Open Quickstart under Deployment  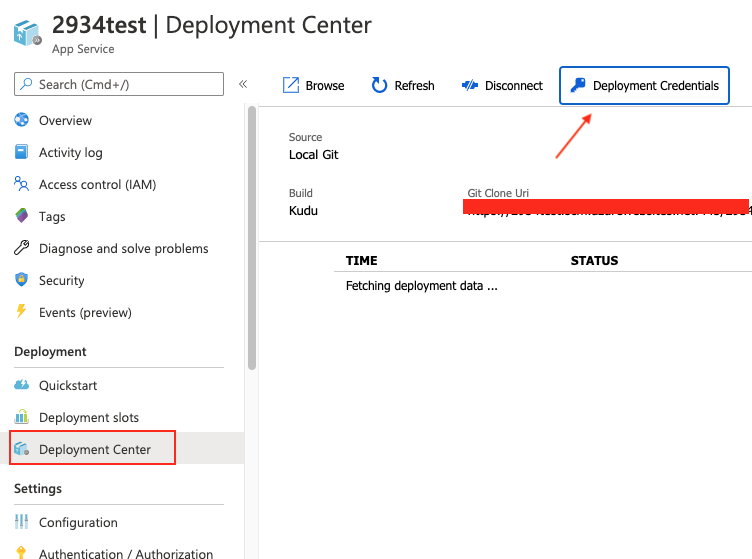(x=68, y=385)
